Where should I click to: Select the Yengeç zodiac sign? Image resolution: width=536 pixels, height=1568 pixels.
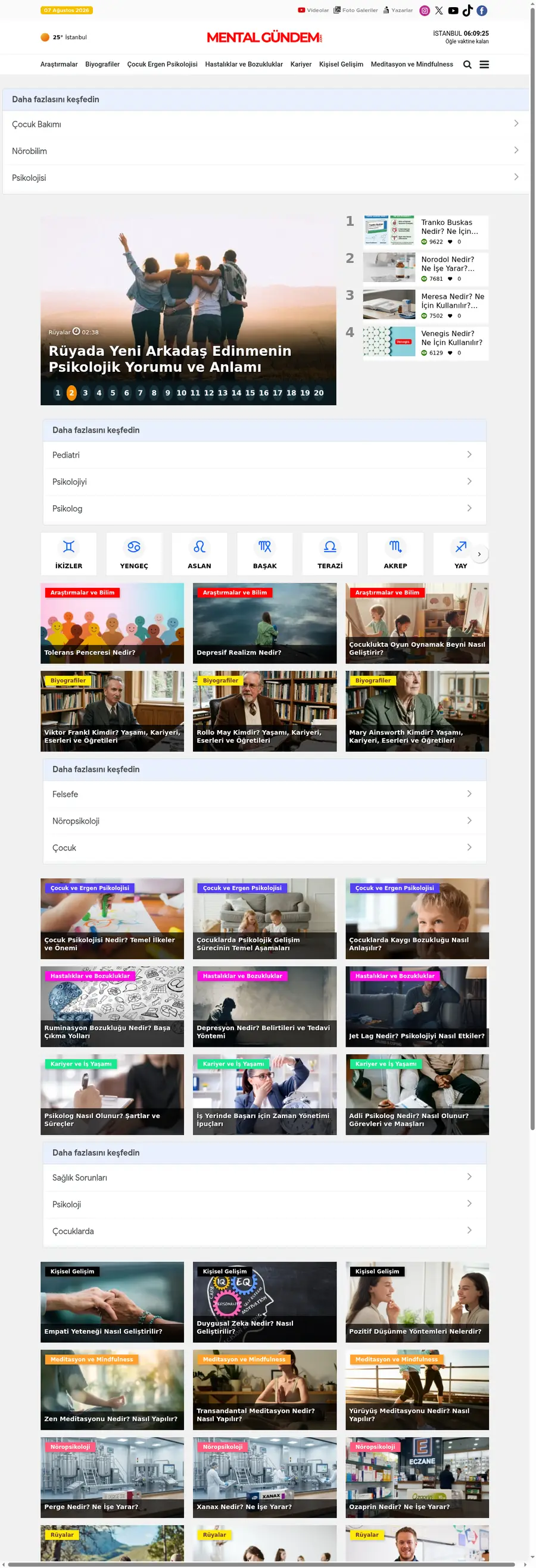click(134, 554)
